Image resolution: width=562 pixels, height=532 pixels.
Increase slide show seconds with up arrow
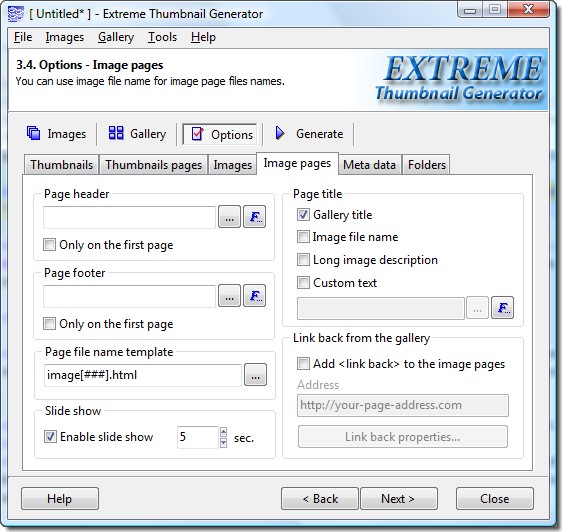point(223,432)
